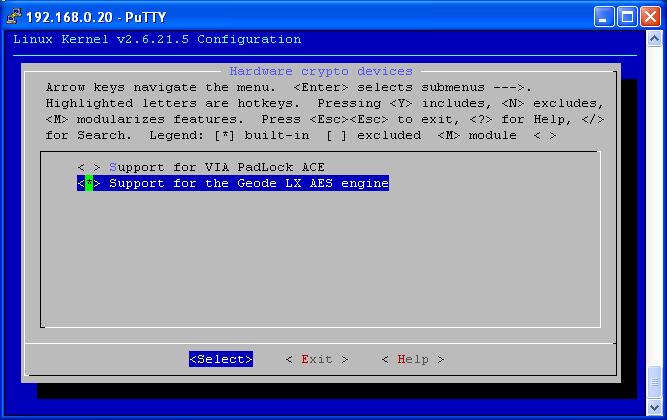The height and width of the screenshot is (420, 667).
Task: Select 'Support for the Geode LX AES engine'
Action: click(233, 183)
